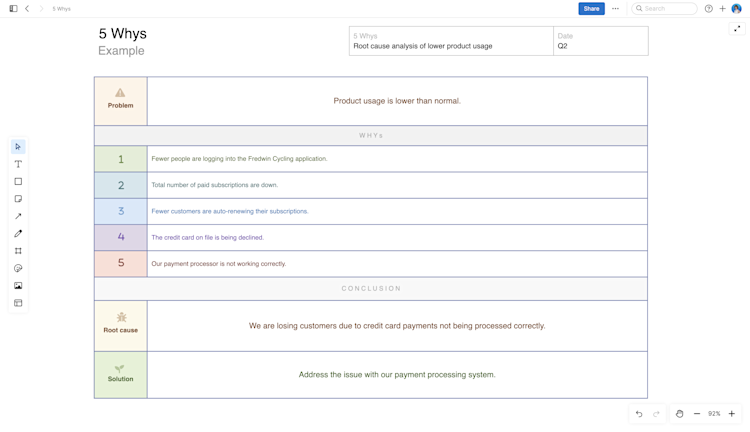This screenshot has width=750, height=432.
Task: Open the more options ellipsis menu
Action: tap(615, 9)
